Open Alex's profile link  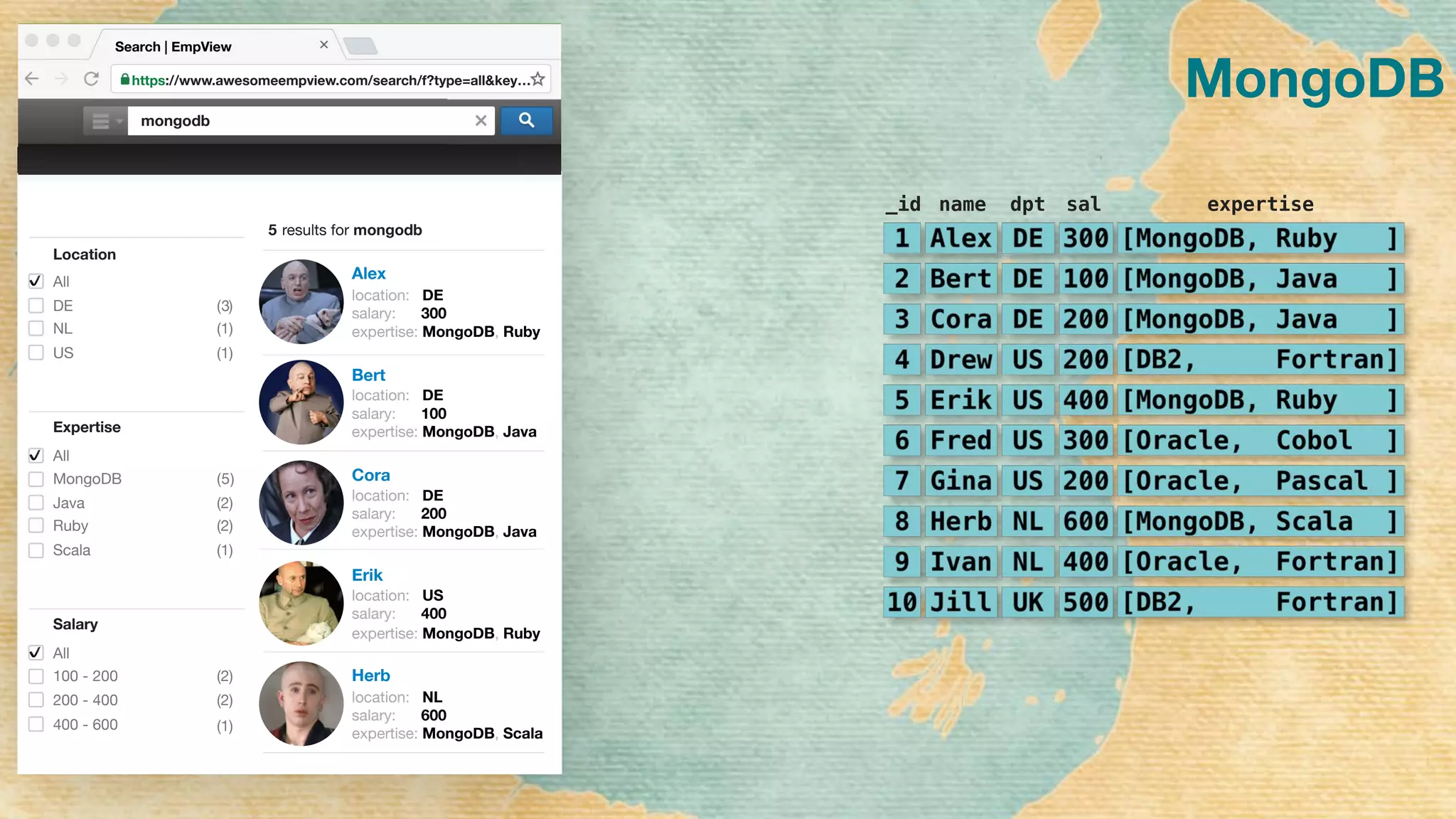(368, 274)
